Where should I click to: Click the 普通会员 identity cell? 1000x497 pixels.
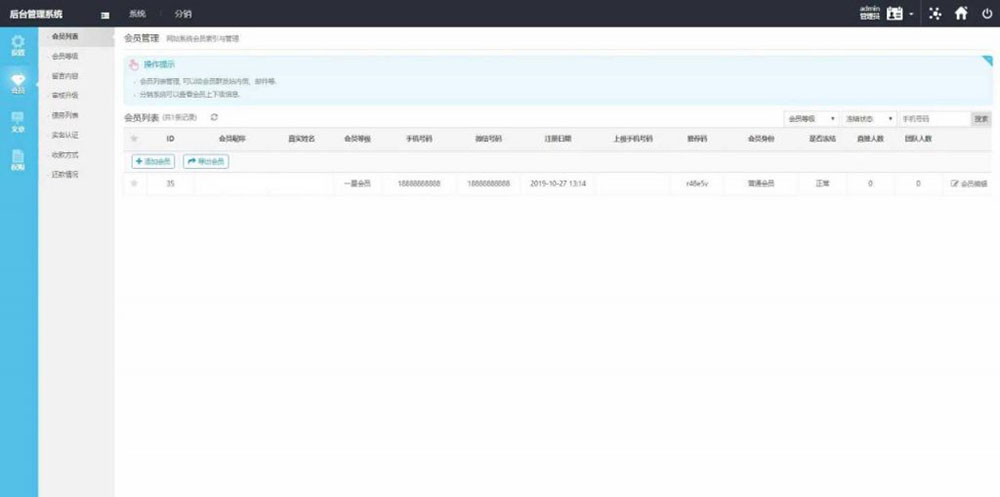(761, 184)
